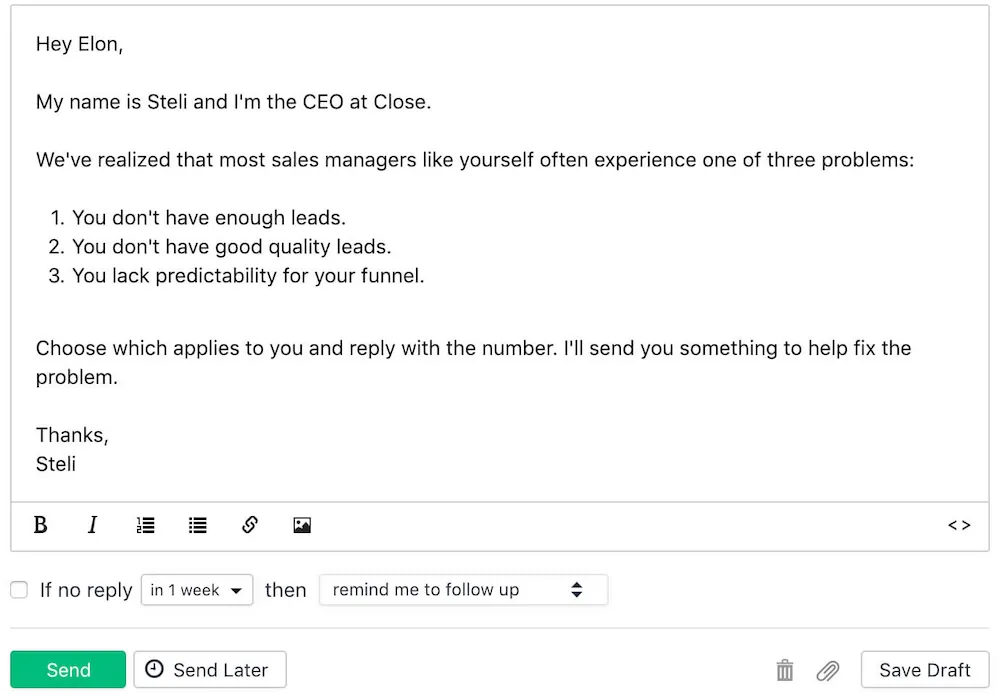Switch to HTML code view

pyautogui.click(x=958, y=525)
